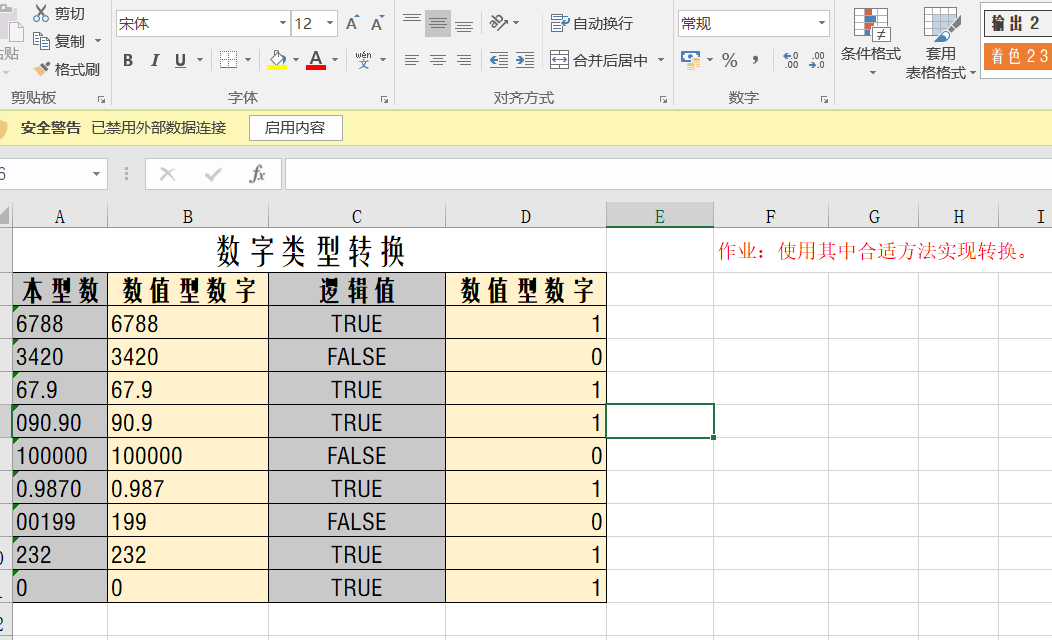Open the clipboard group dialog launcher

(101, 99)
